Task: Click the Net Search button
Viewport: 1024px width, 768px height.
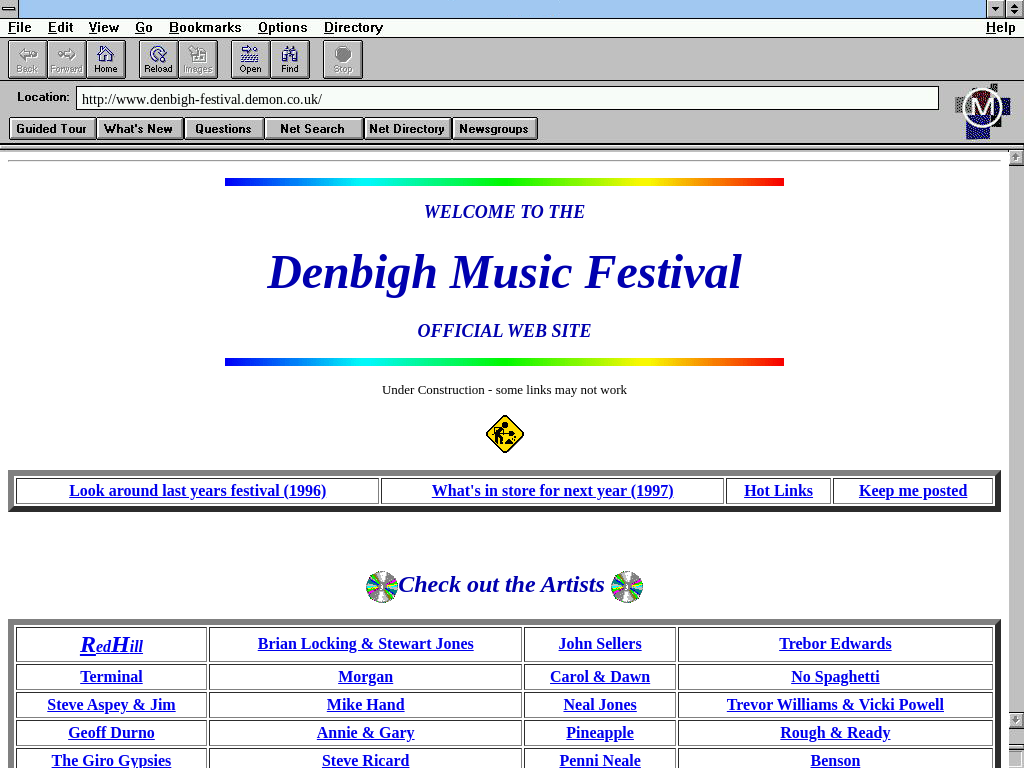Action: click(x=313, y=129)
